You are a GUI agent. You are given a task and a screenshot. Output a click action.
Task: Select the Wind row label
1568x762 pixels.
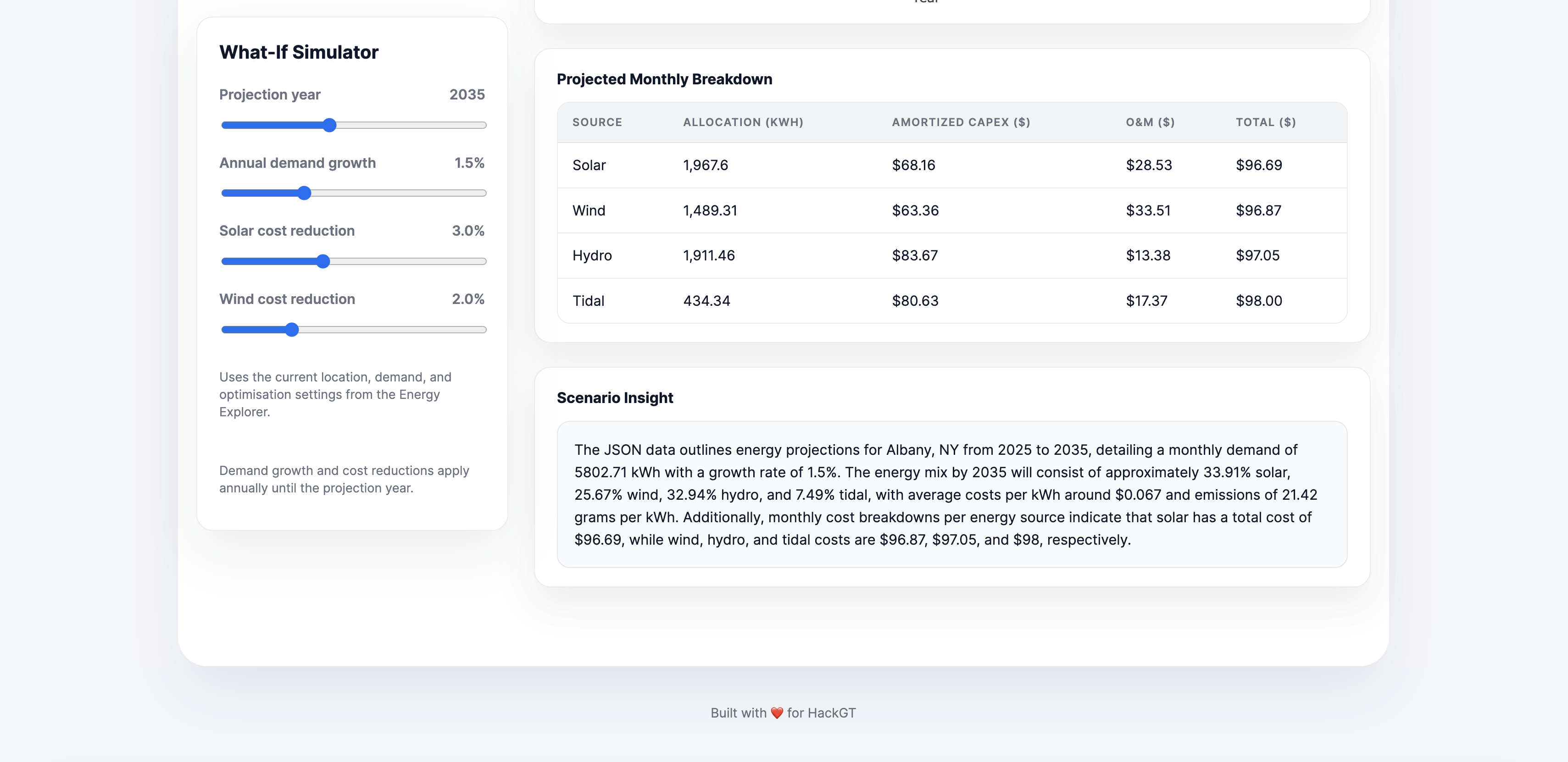pos(589,210)
